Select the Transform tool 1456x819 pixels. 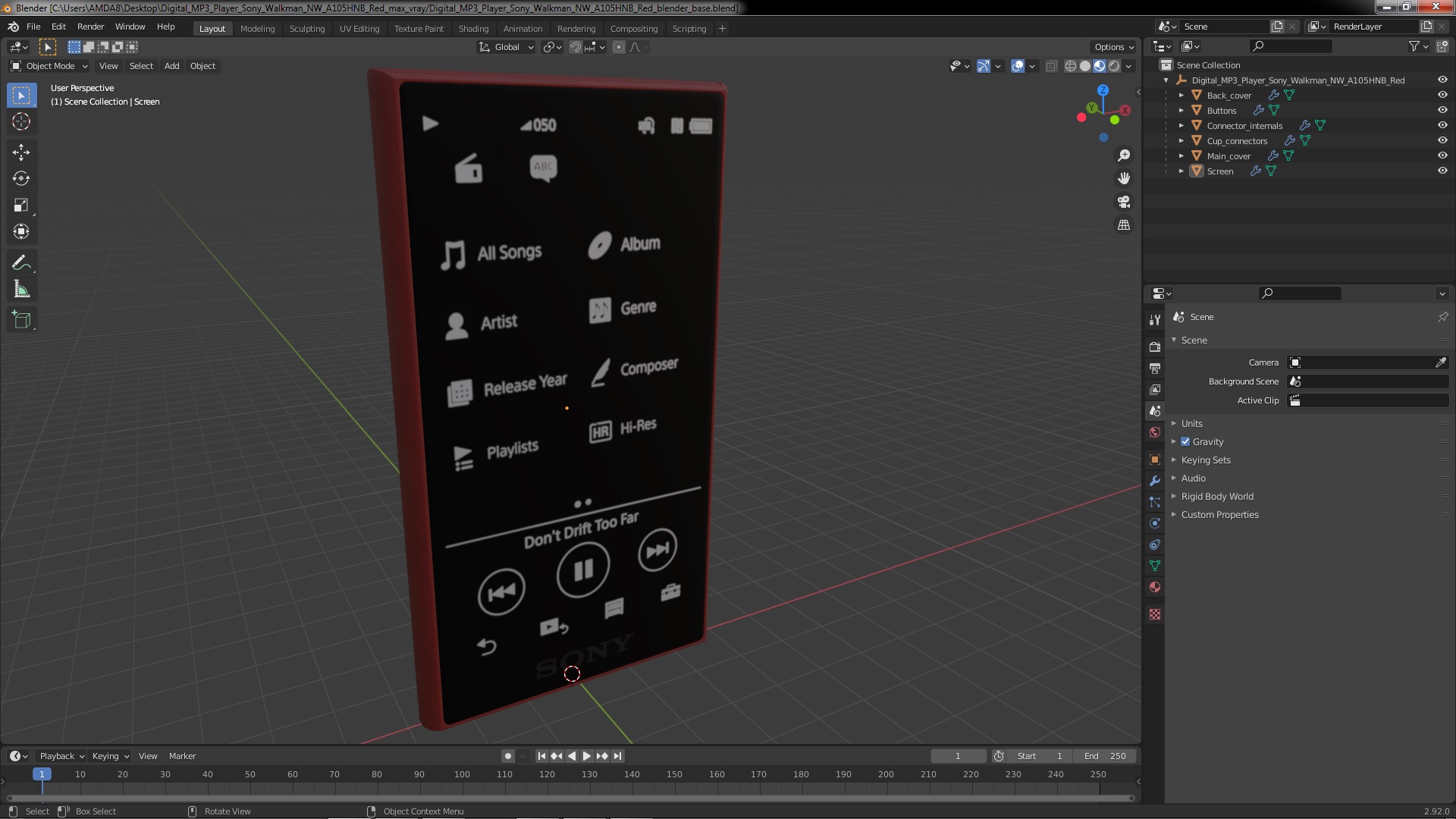click(21, 232)
